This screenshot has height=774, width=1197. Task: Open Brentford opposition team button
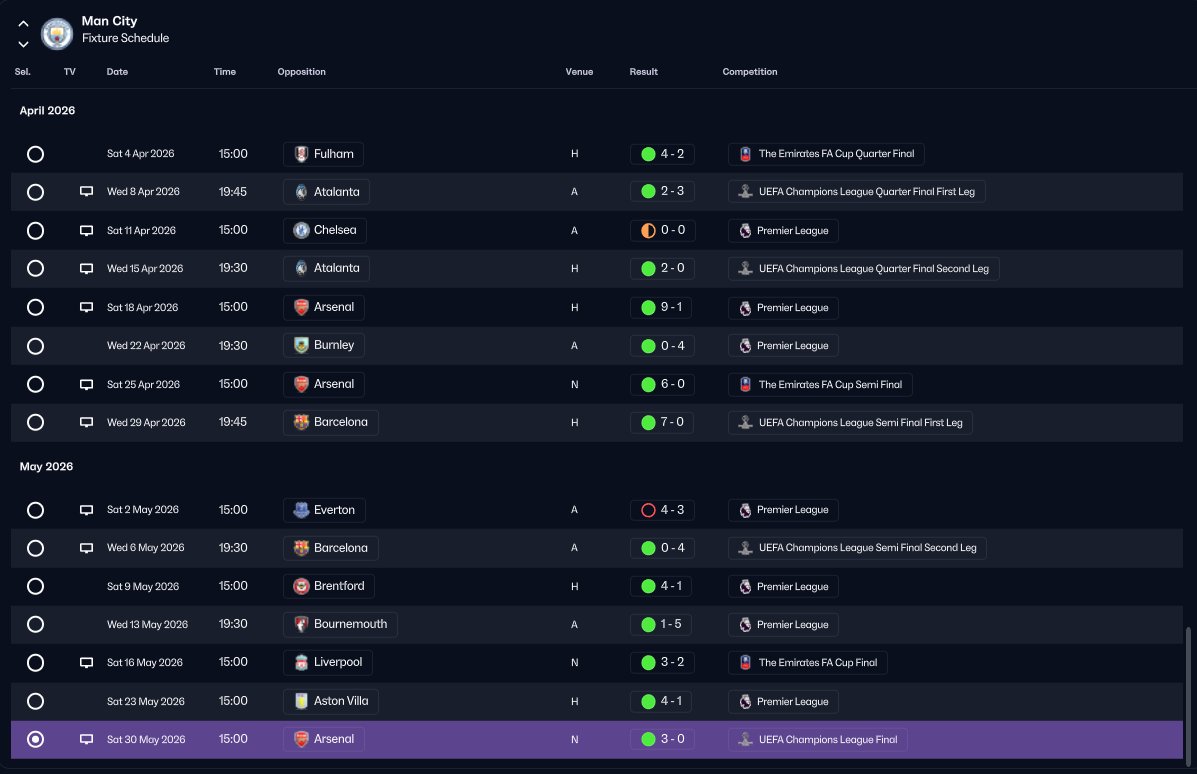329,586
